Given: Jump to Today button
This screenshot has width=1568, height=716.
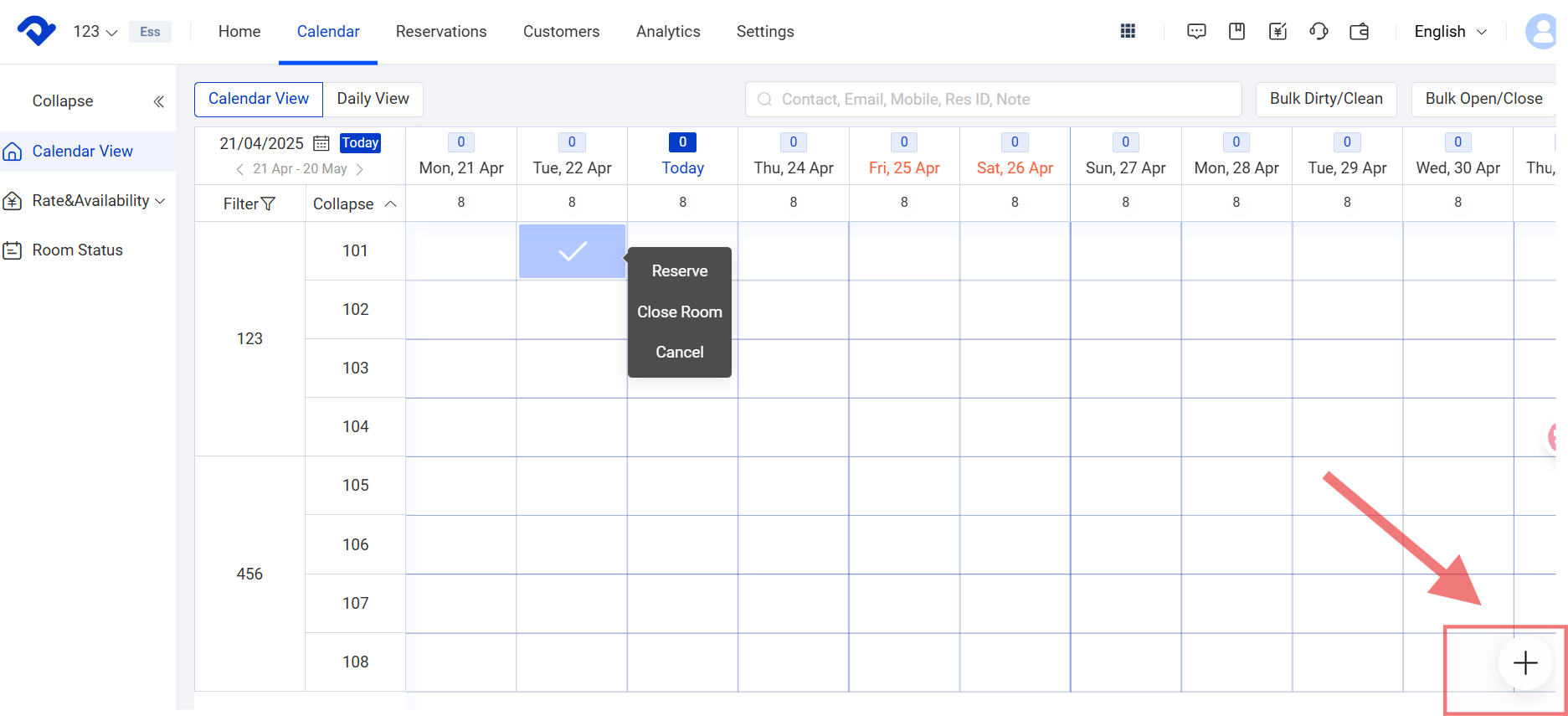Looking at the screenshot, I should [x=360, y=143].
